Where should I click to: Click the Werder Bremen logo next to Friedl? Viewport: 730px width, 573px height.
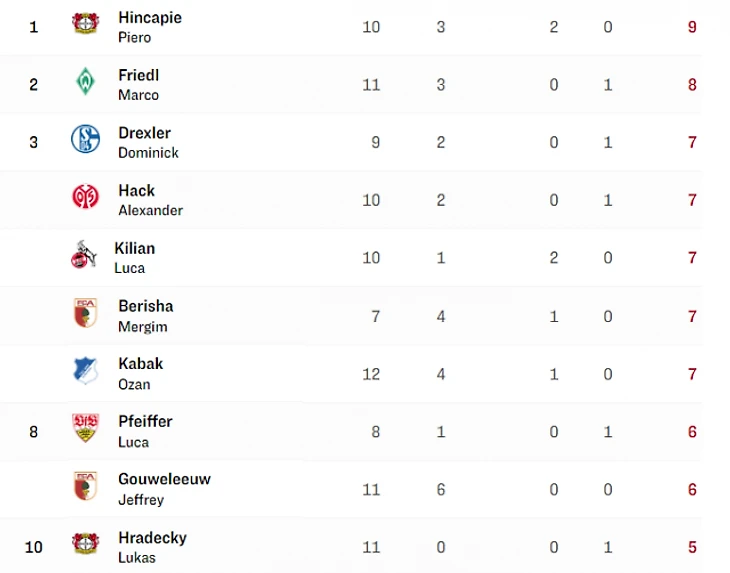[86, 81]
